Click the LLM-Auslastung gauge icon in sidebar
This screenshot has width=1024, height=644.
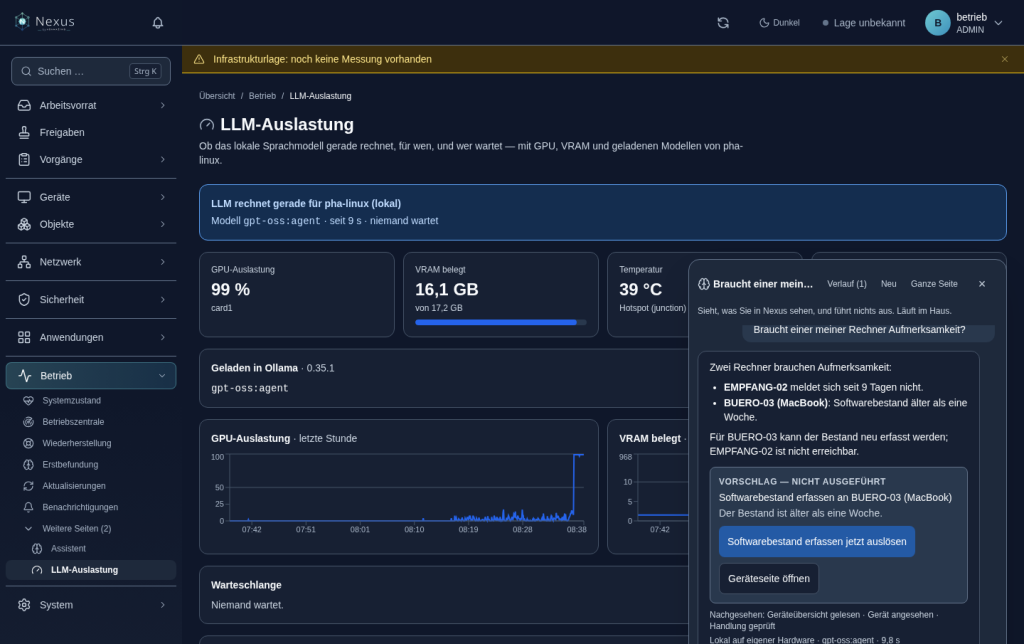[x=37, y=570]
